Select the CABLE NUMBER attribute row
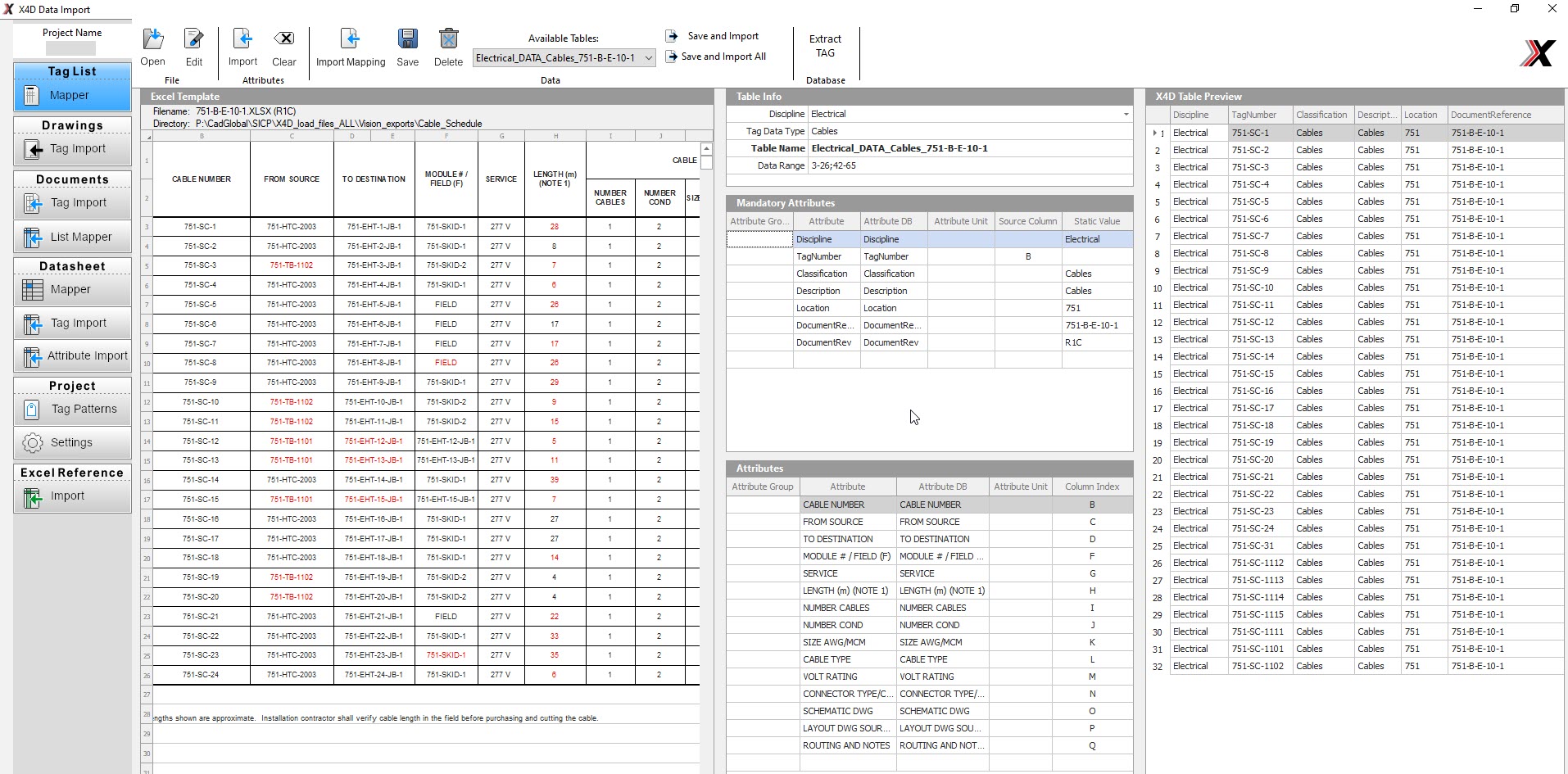 coord(930,505)
